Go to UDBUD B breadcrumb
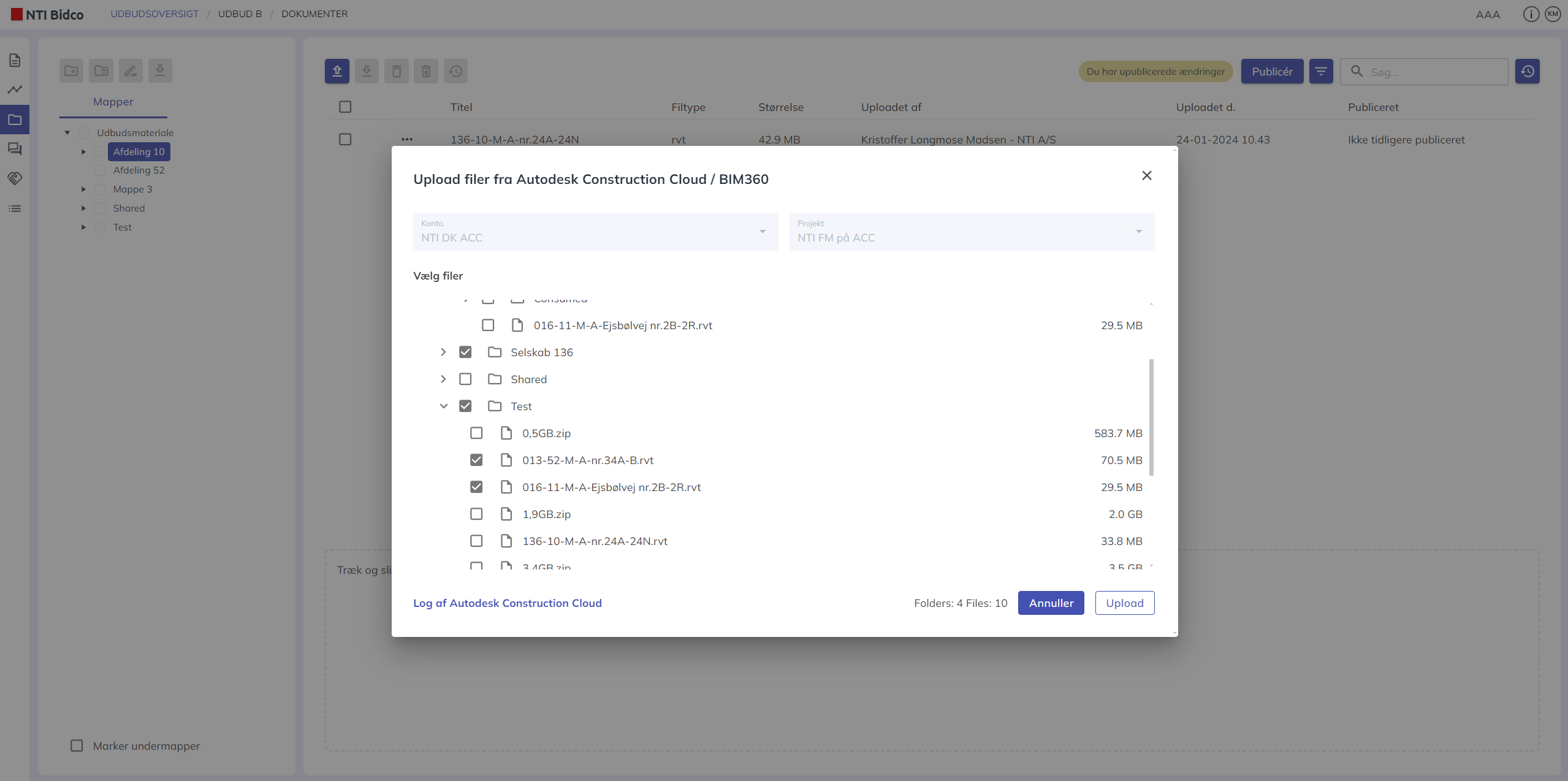This screenshot has height=781, width=1568. click(x=240, y=13)
